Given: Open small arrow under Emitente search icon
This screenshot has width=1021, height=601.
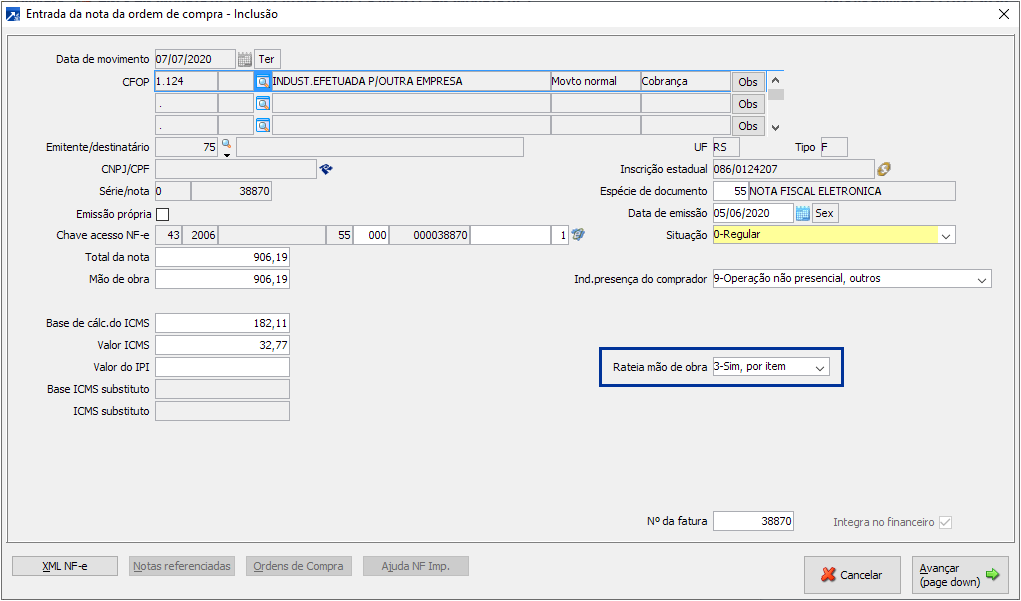Looking at the screenshot, I should [x=227, y=155].
